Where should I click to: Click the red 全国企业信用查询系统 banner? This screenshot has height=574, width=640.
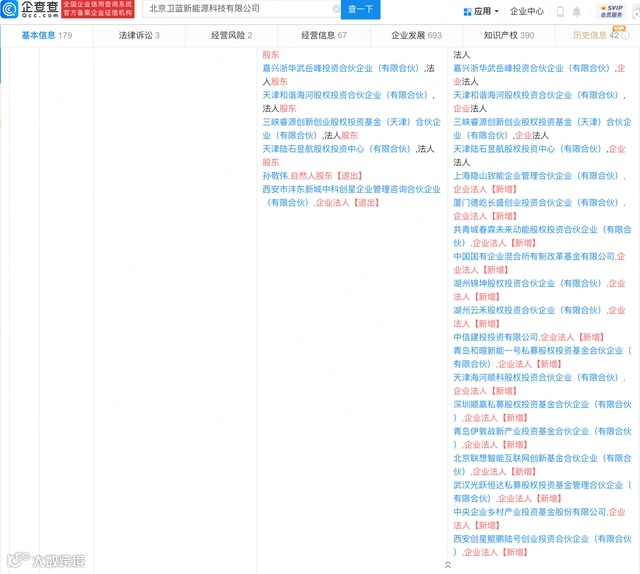pos(98,9)
